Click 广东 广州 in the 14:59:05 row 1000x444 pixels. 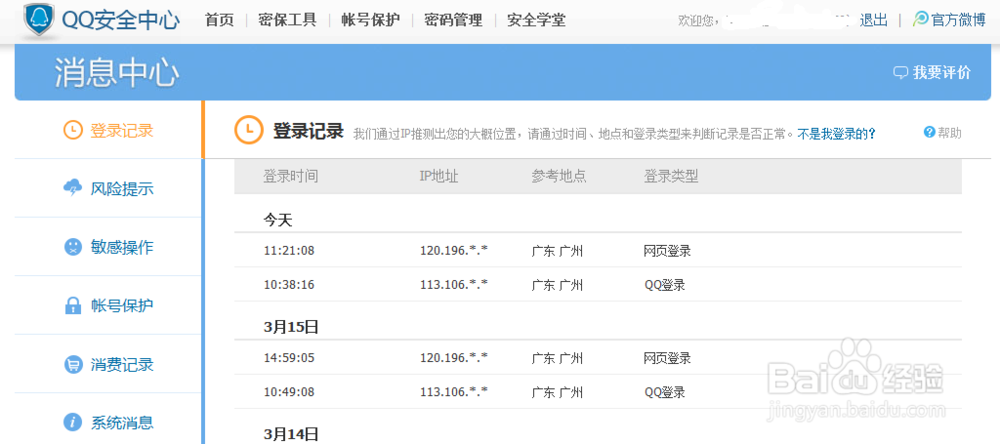coord(557,359)
